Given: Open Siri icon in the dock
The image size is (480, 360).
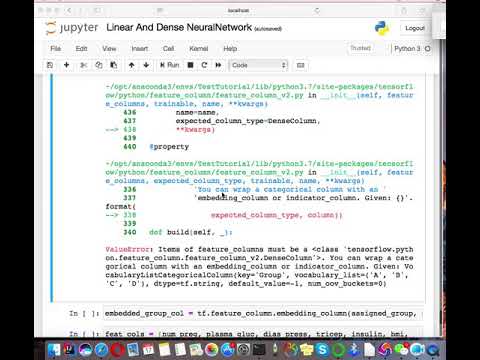Looking at the screenshot, I should click(86, 350).
